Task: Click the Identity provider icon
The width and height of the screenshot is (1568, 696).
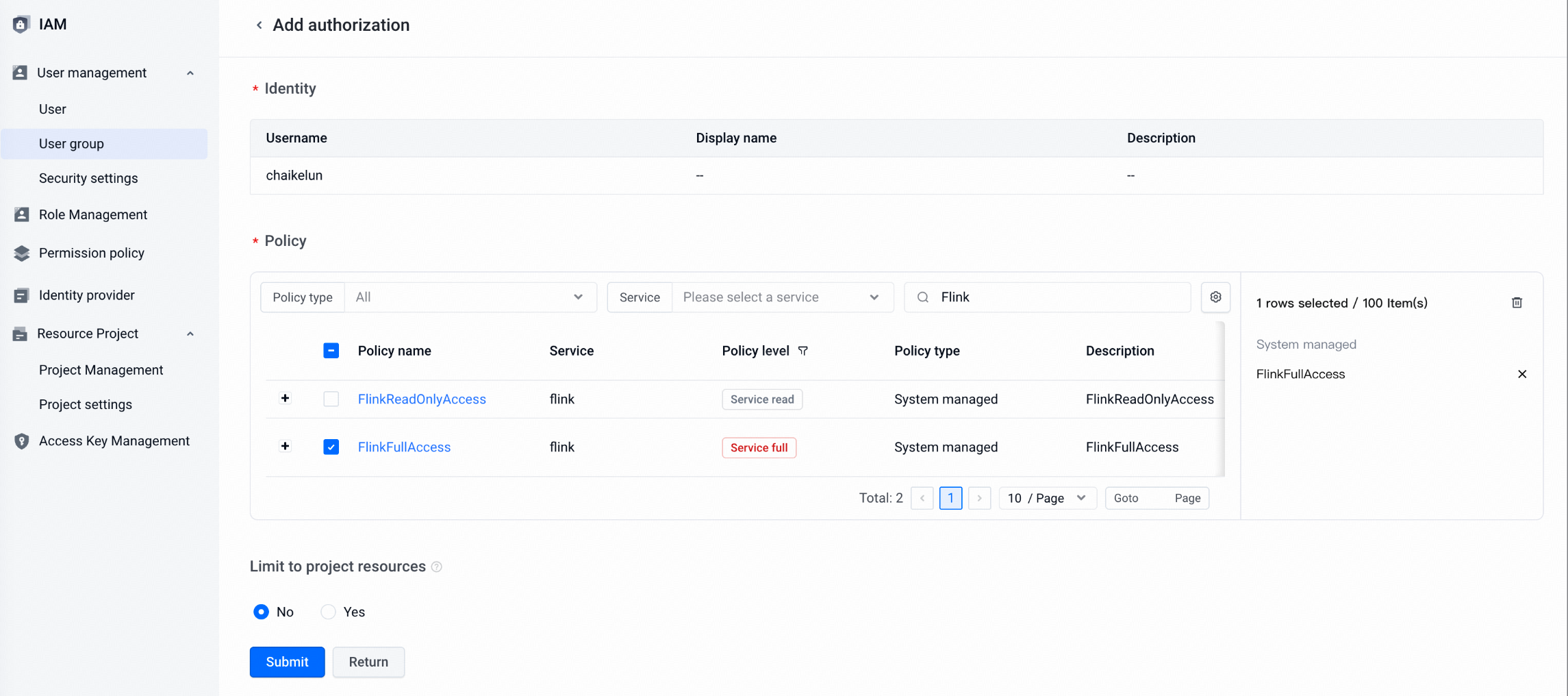Action: (x=21, y=295)
